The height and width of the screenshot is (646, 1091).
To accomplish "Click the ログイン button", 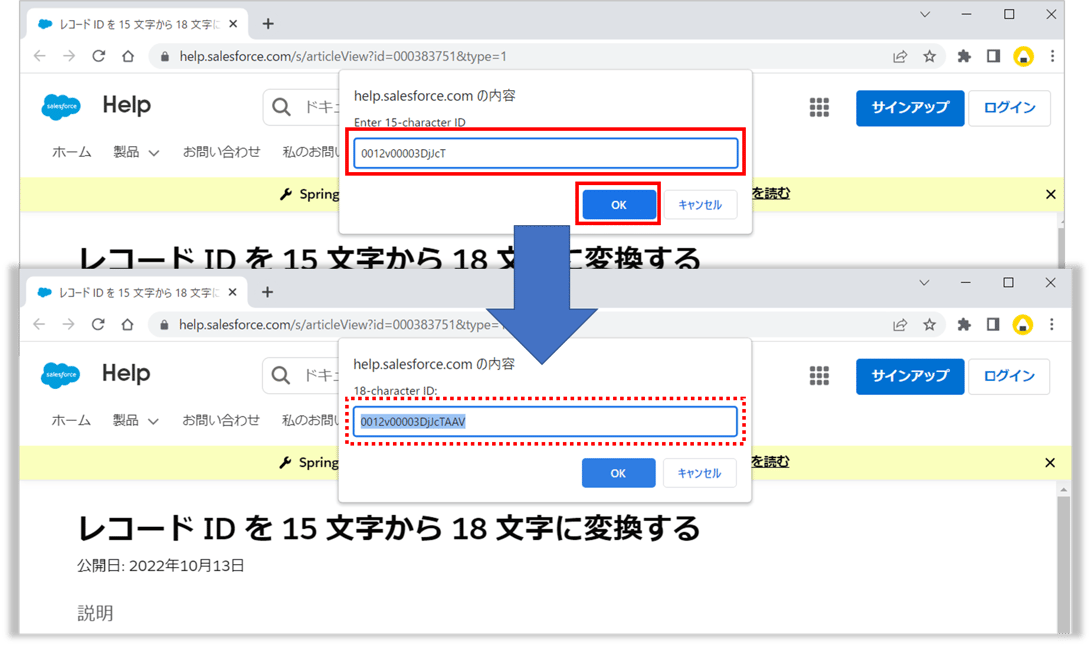I will pyautogui.click(x=1009, y=108).
